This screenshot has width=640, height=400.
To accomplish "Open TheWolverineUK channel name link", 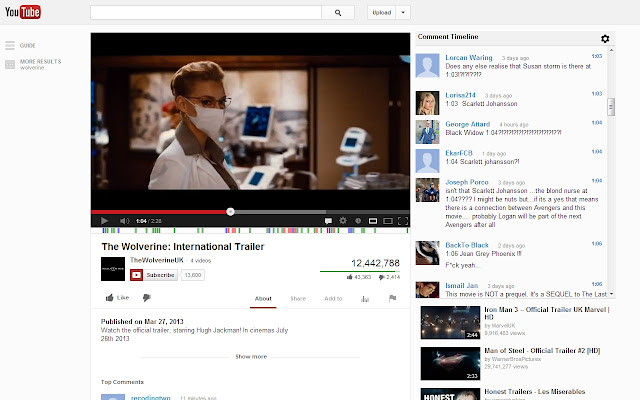I will (157, 260).
